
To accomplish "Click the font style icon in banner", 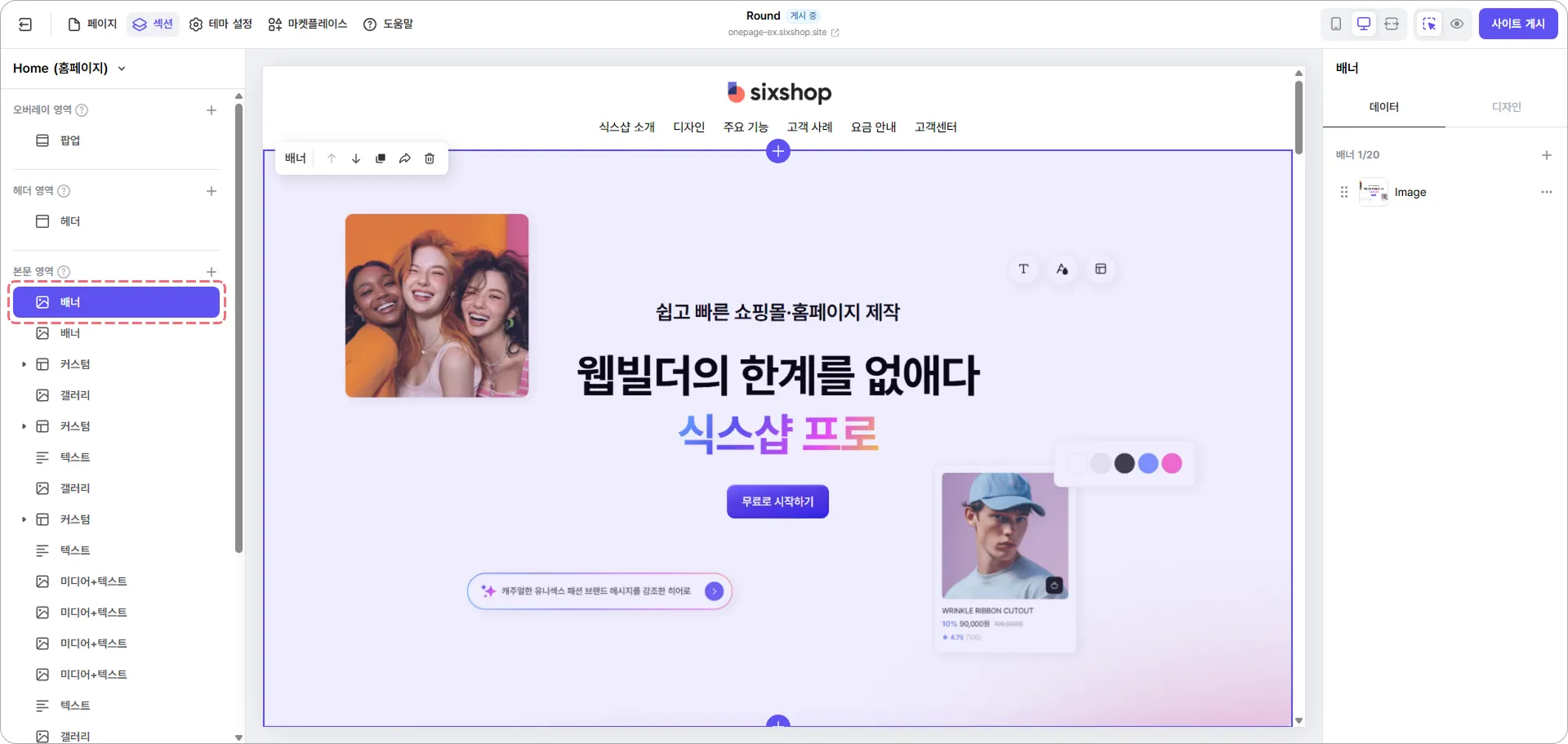I will [1062, 269].
